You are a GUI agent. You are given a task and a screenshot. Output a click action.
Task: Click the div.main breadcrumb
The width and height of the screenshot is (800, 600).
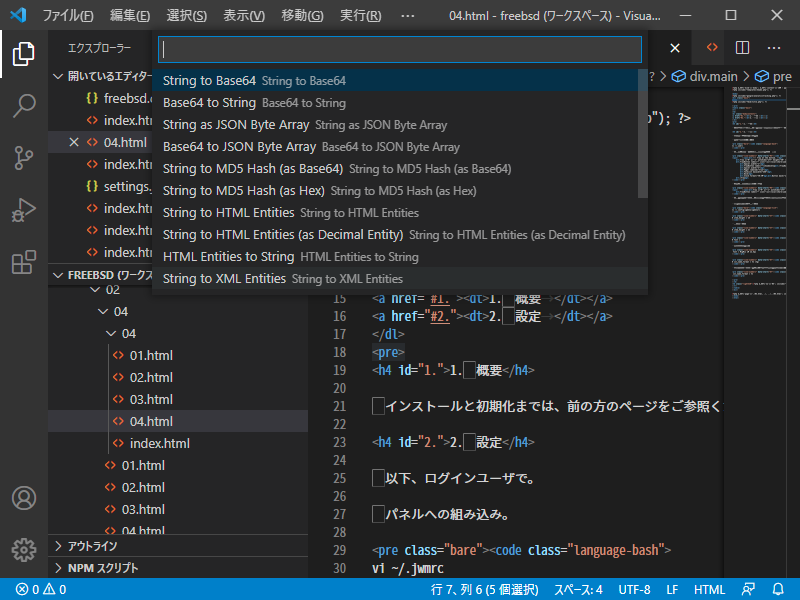click(705, 77)
